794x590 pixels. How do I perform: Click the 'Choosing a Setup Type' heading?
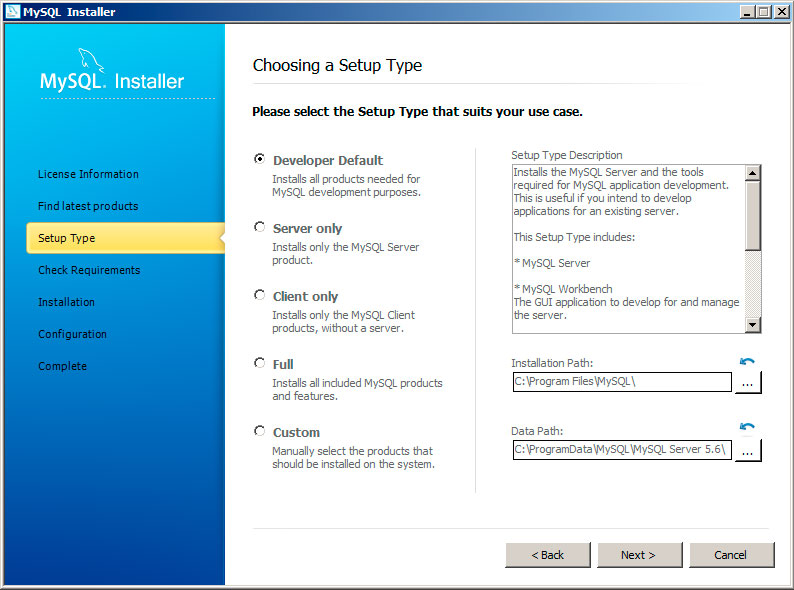337,65
